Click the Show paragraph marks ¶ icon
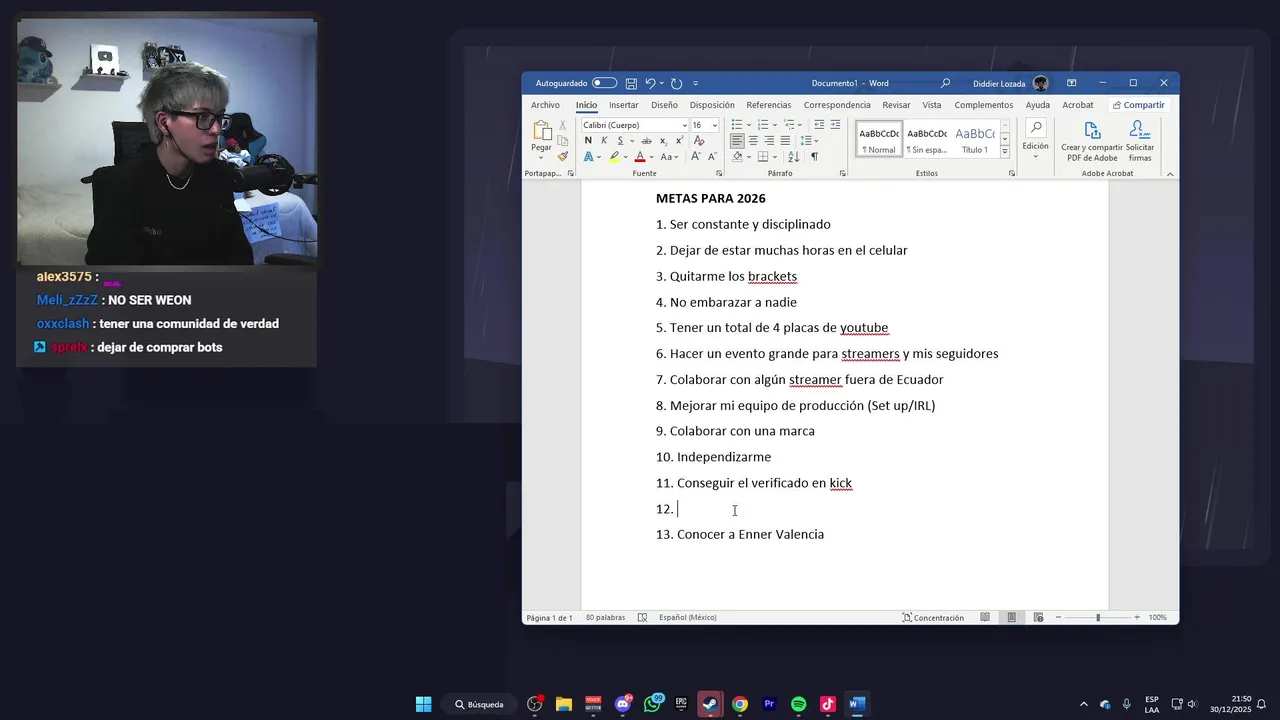Screen dimensions: 1280x720 [x=814, y=157]
